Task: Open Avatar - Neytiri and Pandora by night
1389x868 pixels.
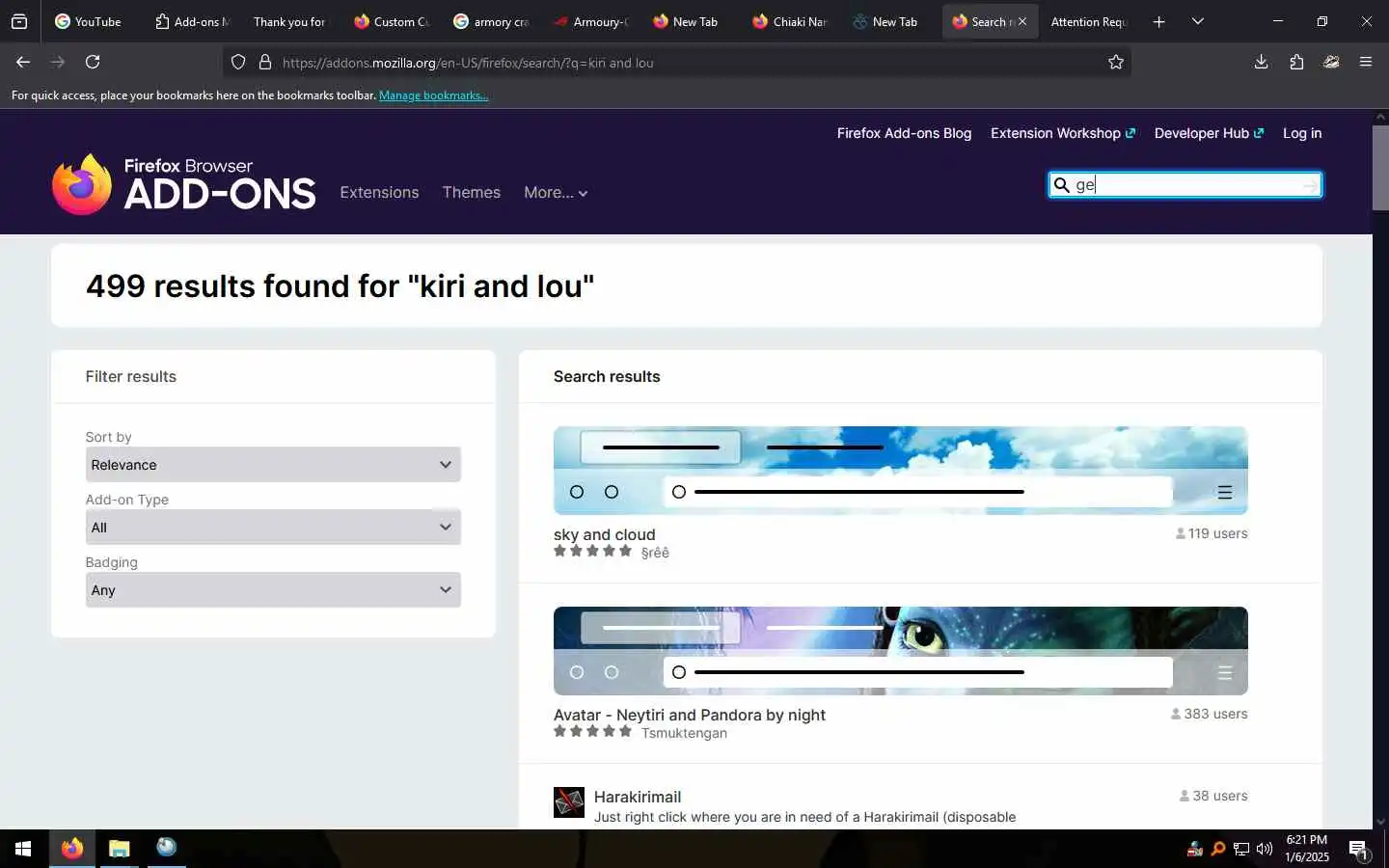Action: click(689, 715)
